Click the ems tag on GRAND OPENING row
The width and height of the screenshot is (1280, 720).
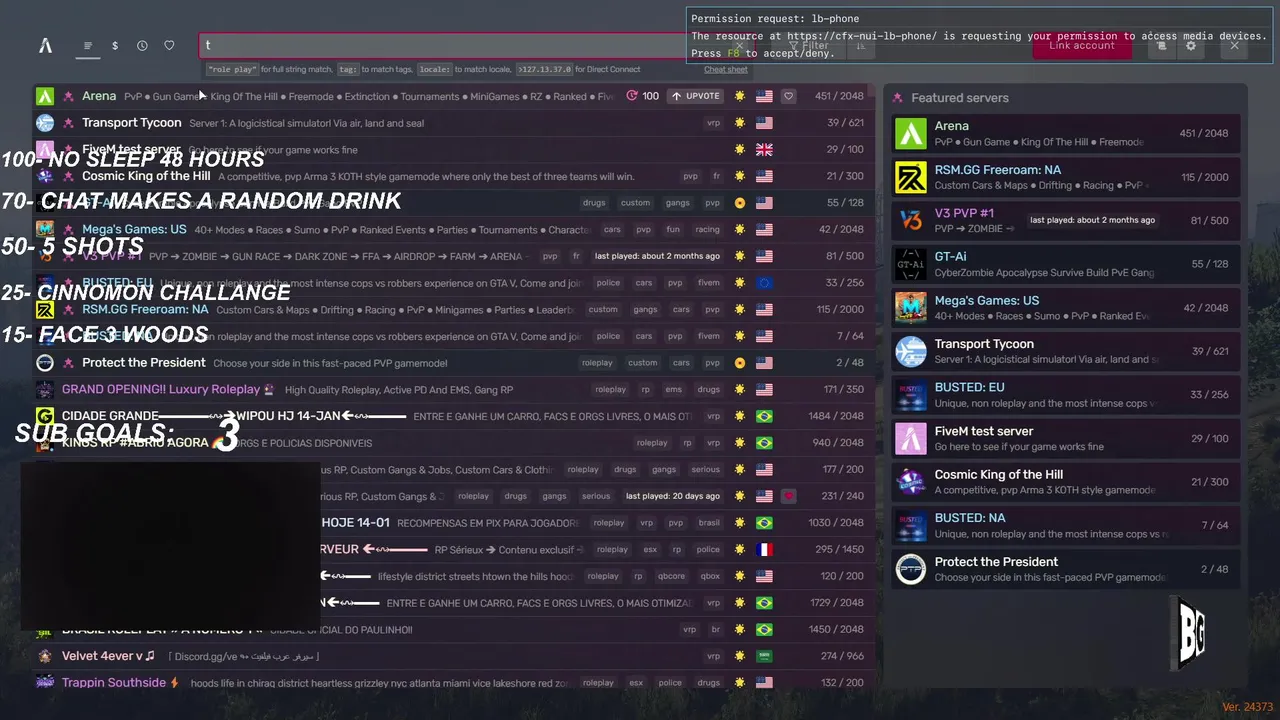(674, 389)
